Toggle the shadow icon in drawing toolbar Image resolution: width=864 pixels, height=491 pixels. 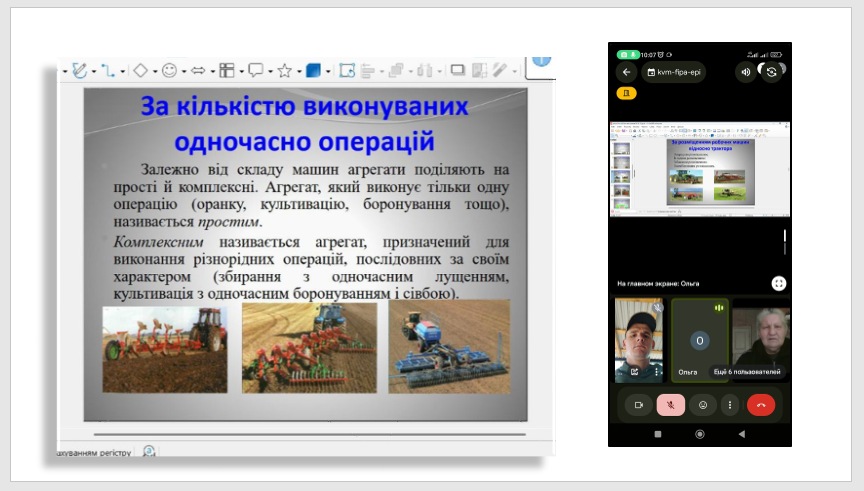tap(458, 70)
